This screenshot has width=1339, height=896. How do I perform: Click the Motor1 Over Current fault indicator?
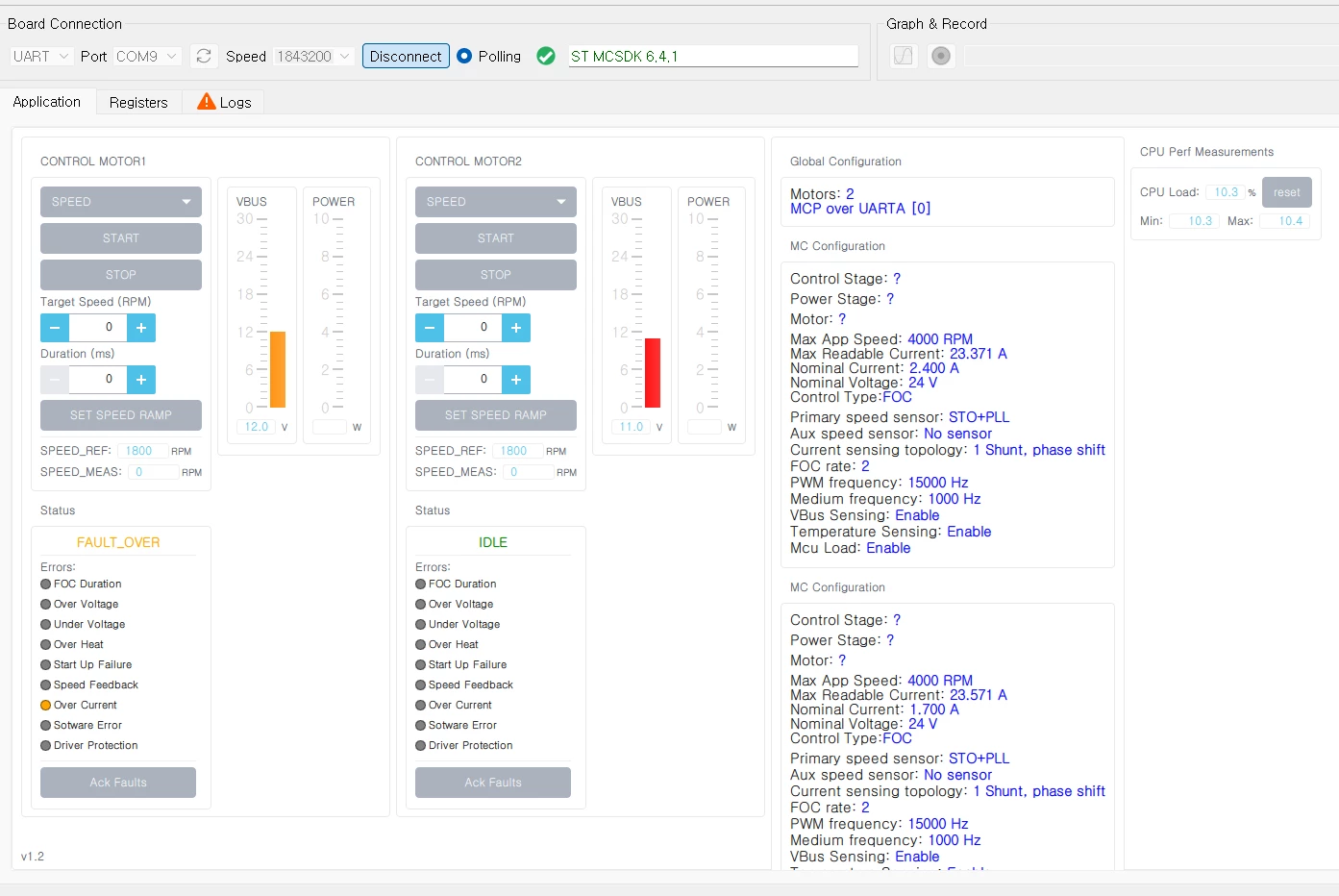click(x=45, y=705)
